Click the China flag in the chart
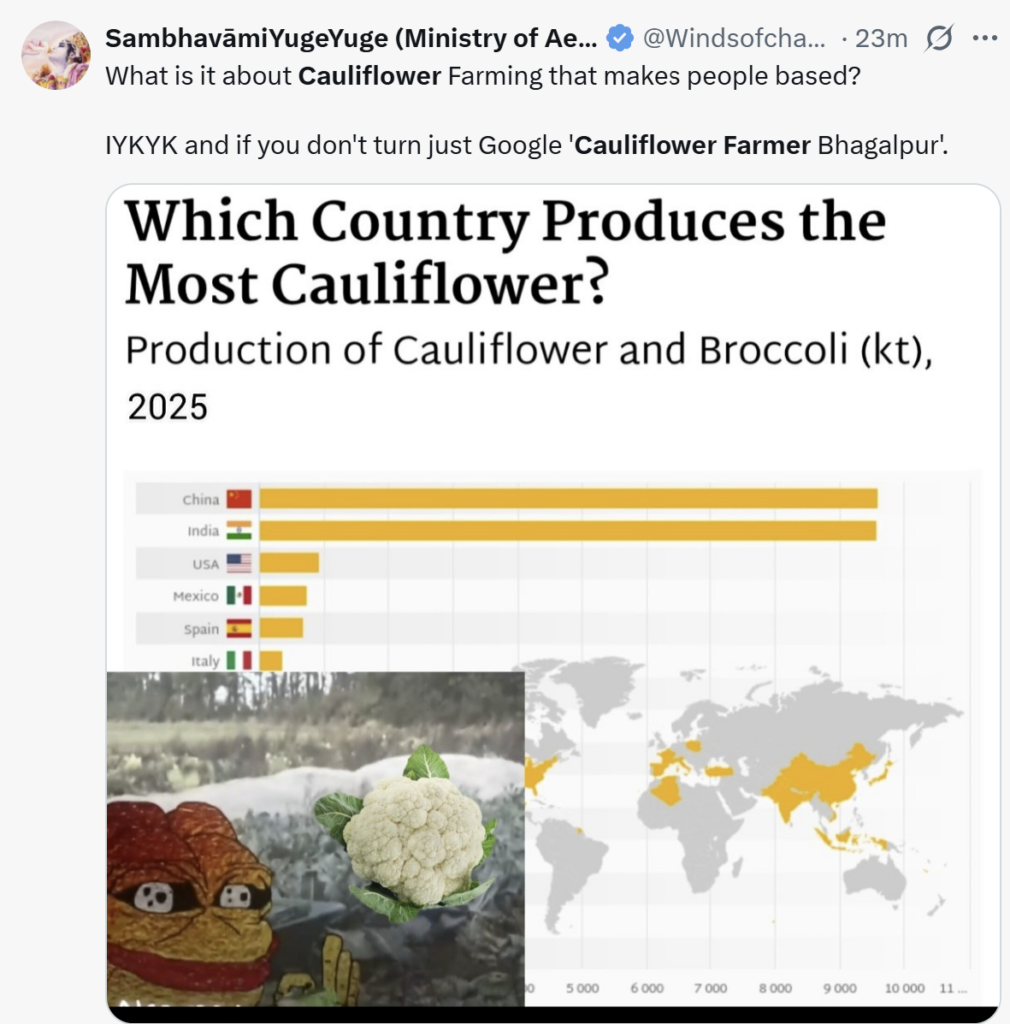Image resolution: width=1010 pixels, height=1024 pixels. [240, 498]
